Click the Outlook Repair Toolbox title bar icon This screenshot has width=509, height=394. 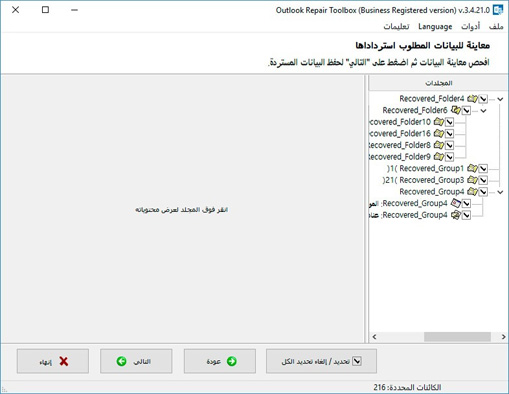coord(498,10)
